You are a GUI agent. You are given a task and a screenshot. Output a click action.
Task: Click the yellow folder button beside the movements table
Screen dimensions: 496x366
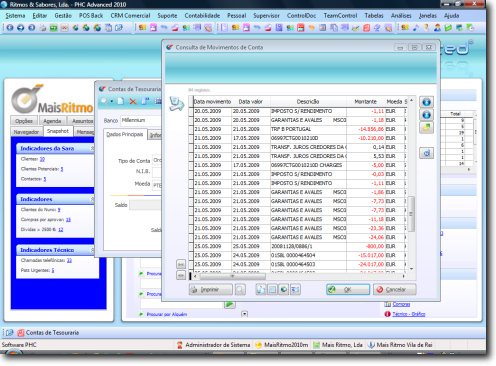[x=426, y=128]
